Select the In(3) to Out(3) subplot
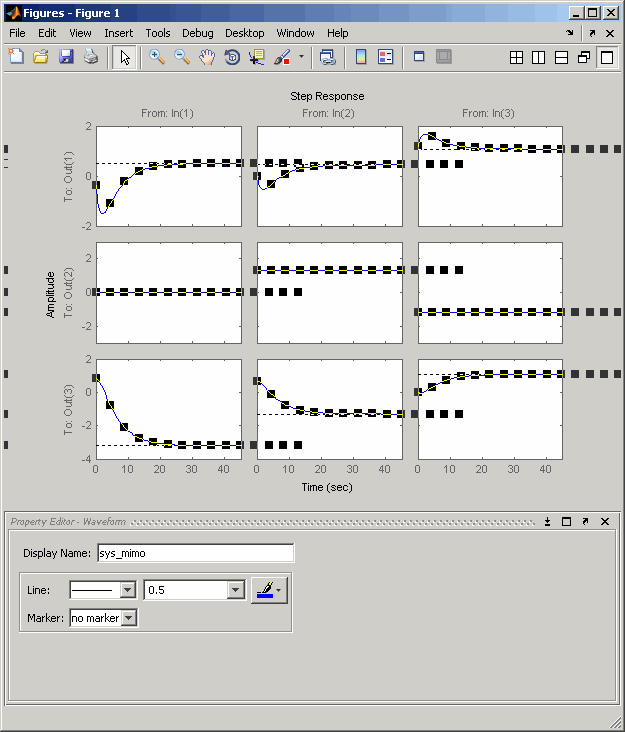625x732 pixels. coord(490,409)
